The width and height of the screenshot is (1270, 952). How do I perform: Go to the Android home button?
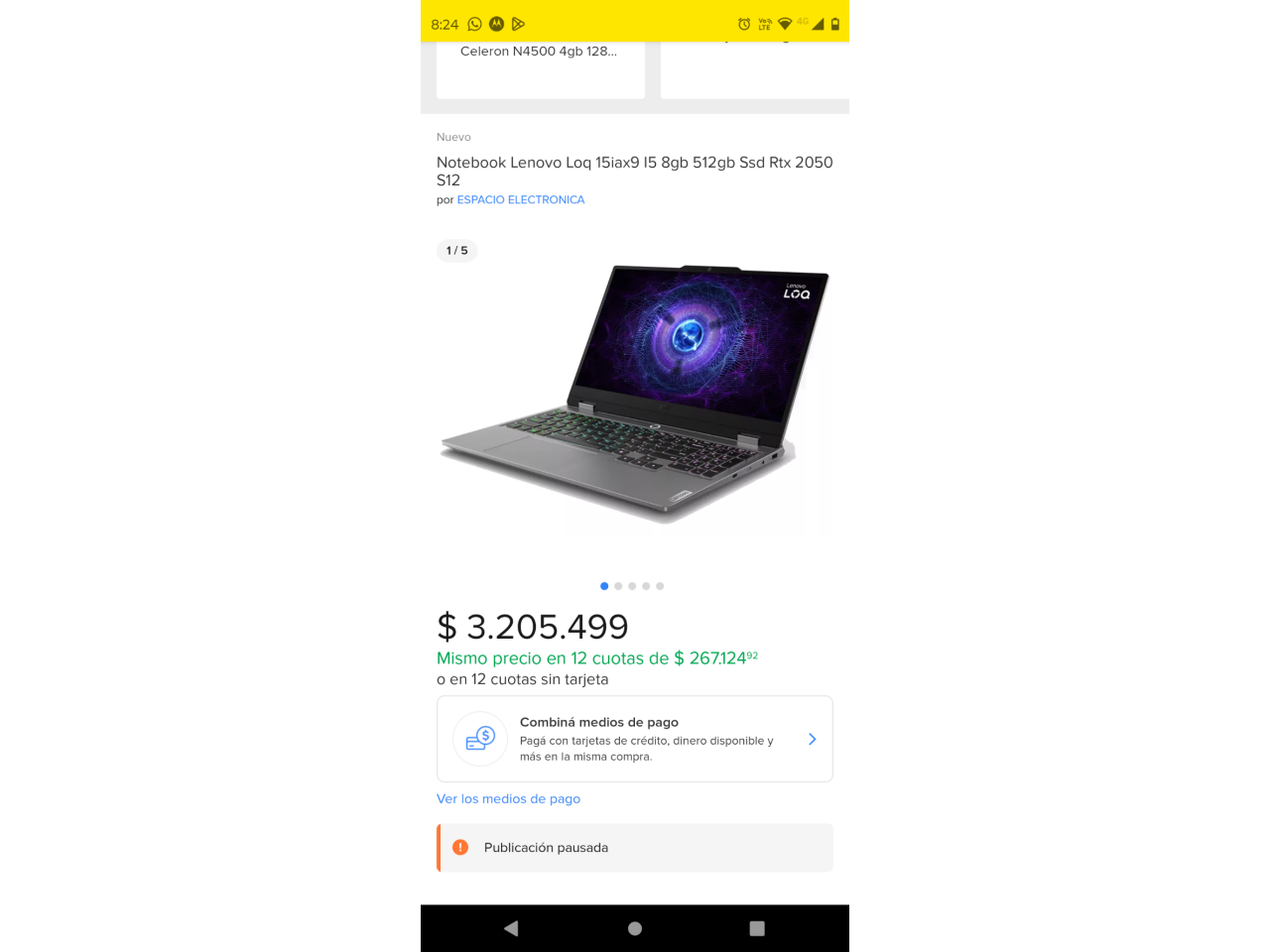[635, 928]
